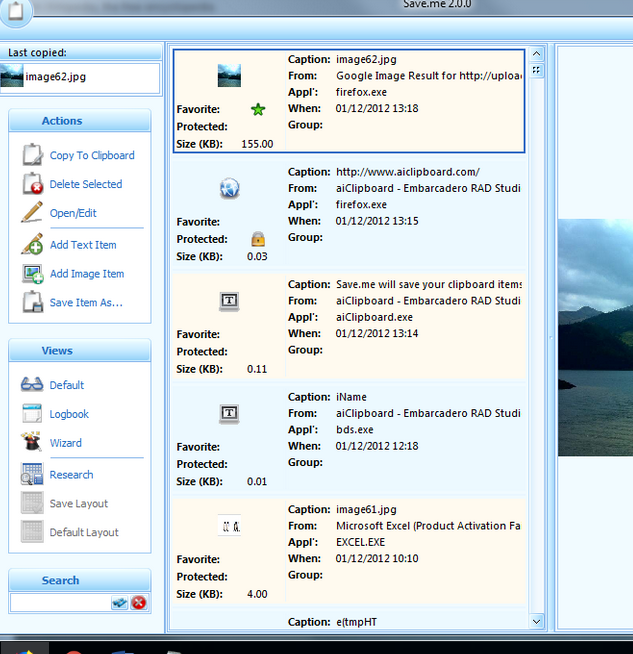
Task: Switch to the Default view
Action: tap(67, 385)
